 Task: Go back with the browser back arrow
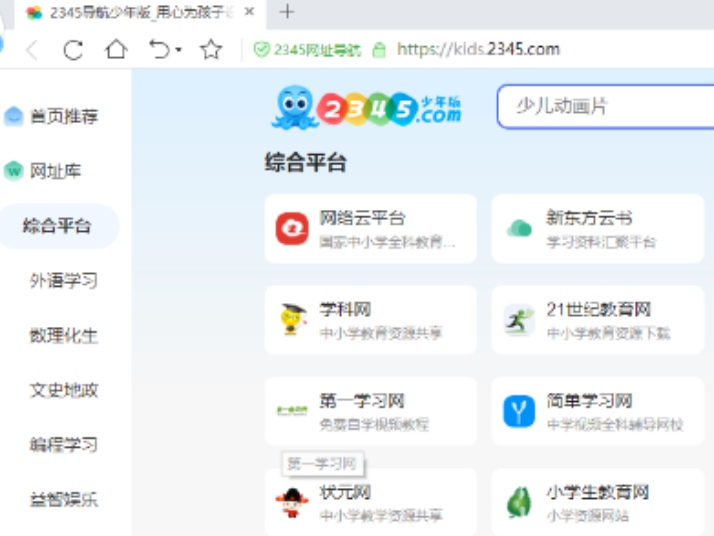click(31, 50)
